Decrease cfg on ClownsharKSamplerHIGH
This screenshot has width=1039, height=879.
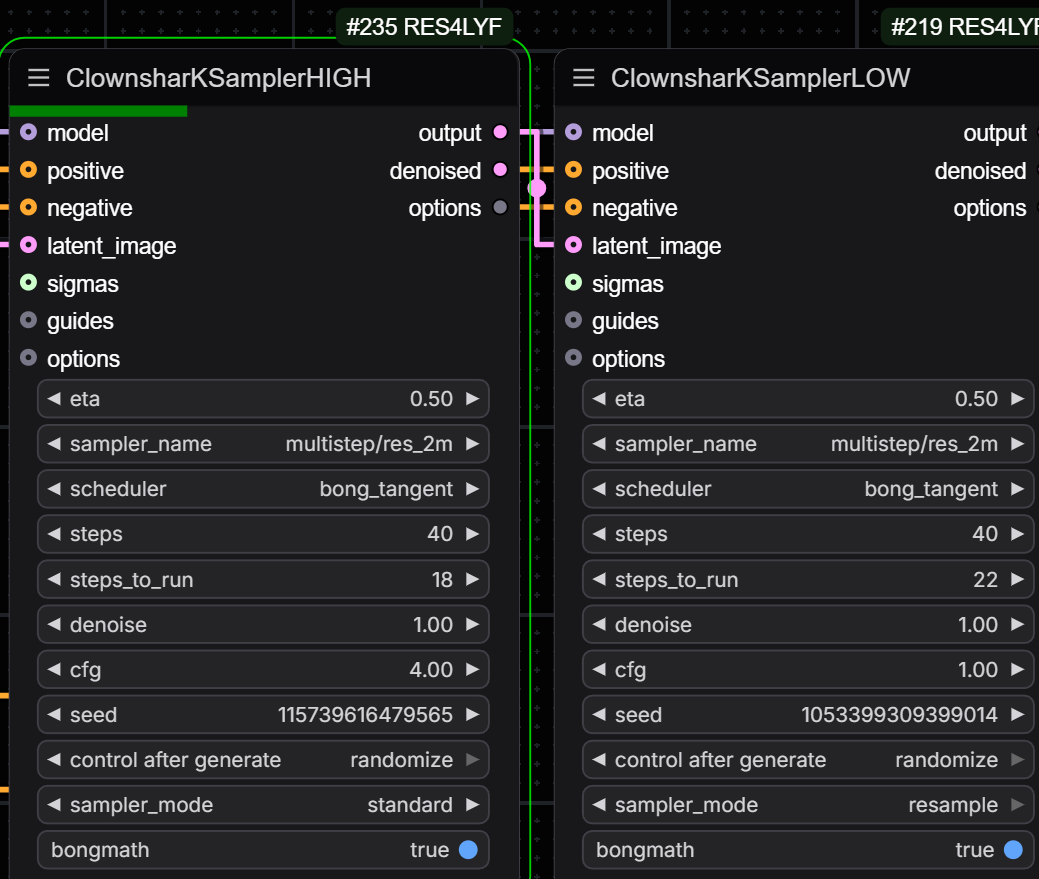coord(54,670)
